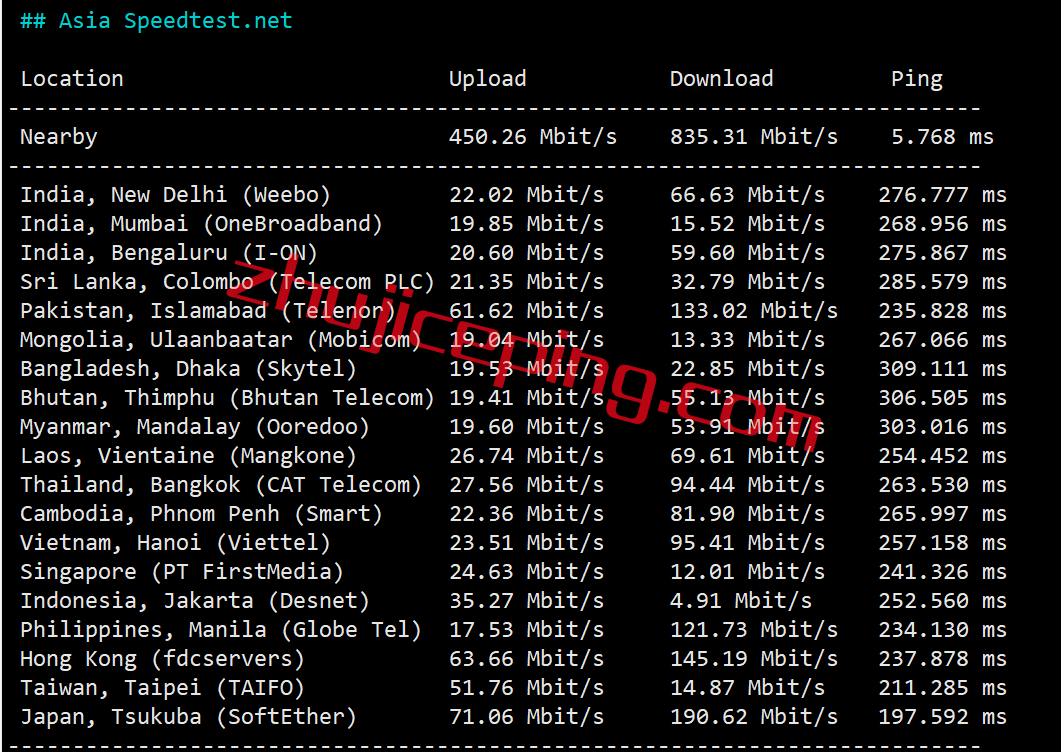Click "Cambodia, Phnom Penh (Smart)" row label
The width and height of the screenshot is (1061, 752).
click(x=201, y=515)
